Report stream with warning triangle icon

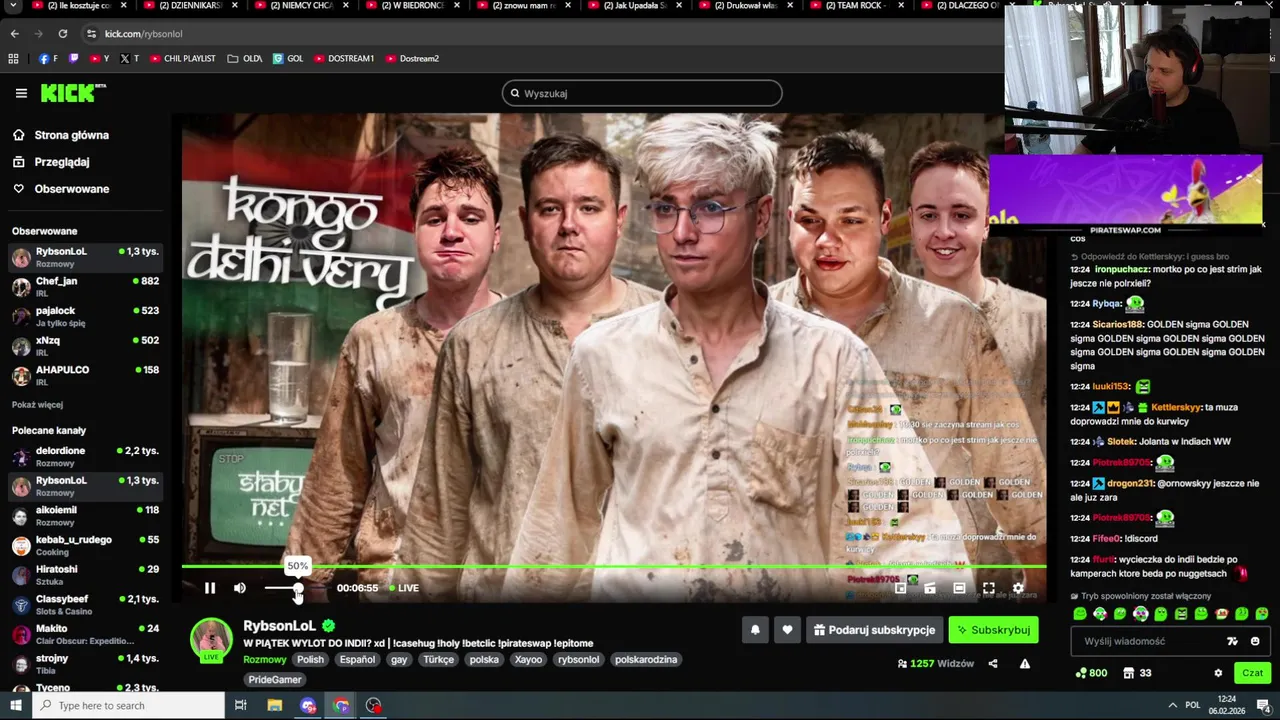click(1025, 663)
